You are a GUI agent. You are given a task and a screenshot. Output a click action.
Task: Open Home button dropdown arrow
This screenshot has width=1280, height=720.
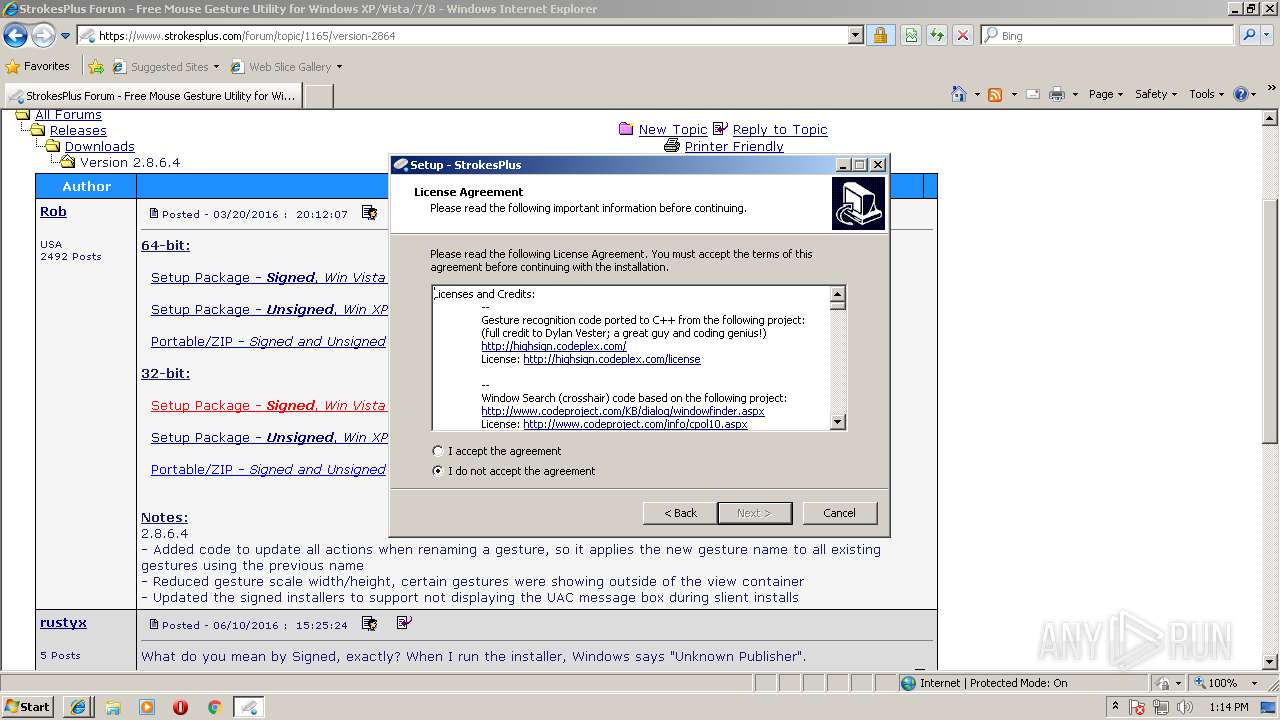[977, 94]
